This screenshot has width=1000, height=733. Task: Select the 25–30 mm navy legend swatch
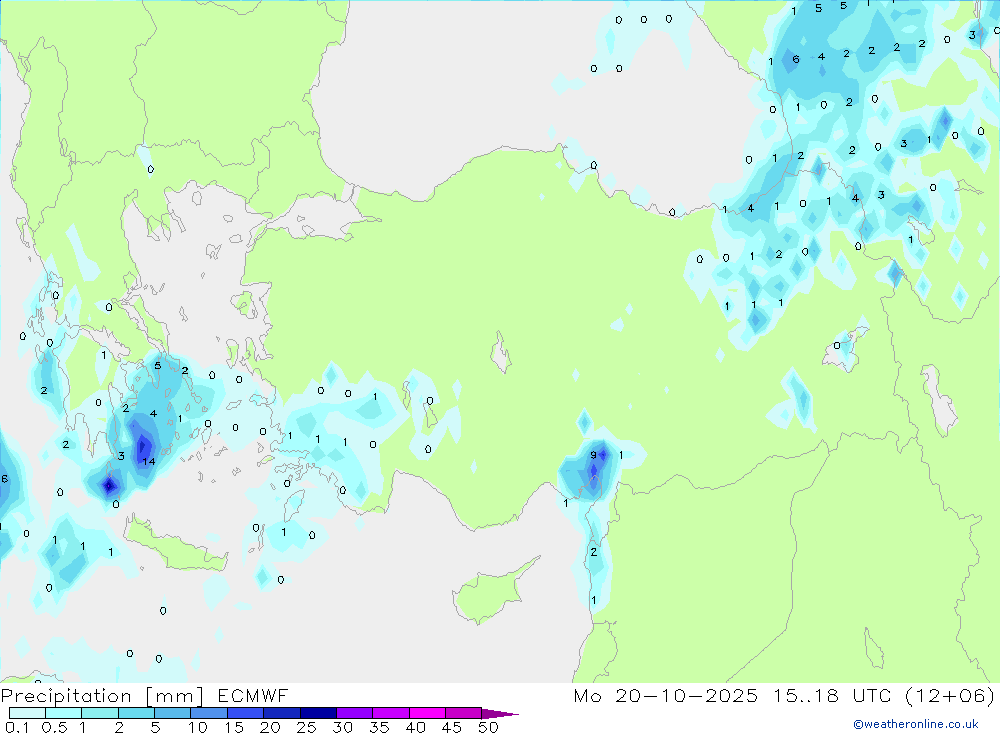[x=318, y=713]
